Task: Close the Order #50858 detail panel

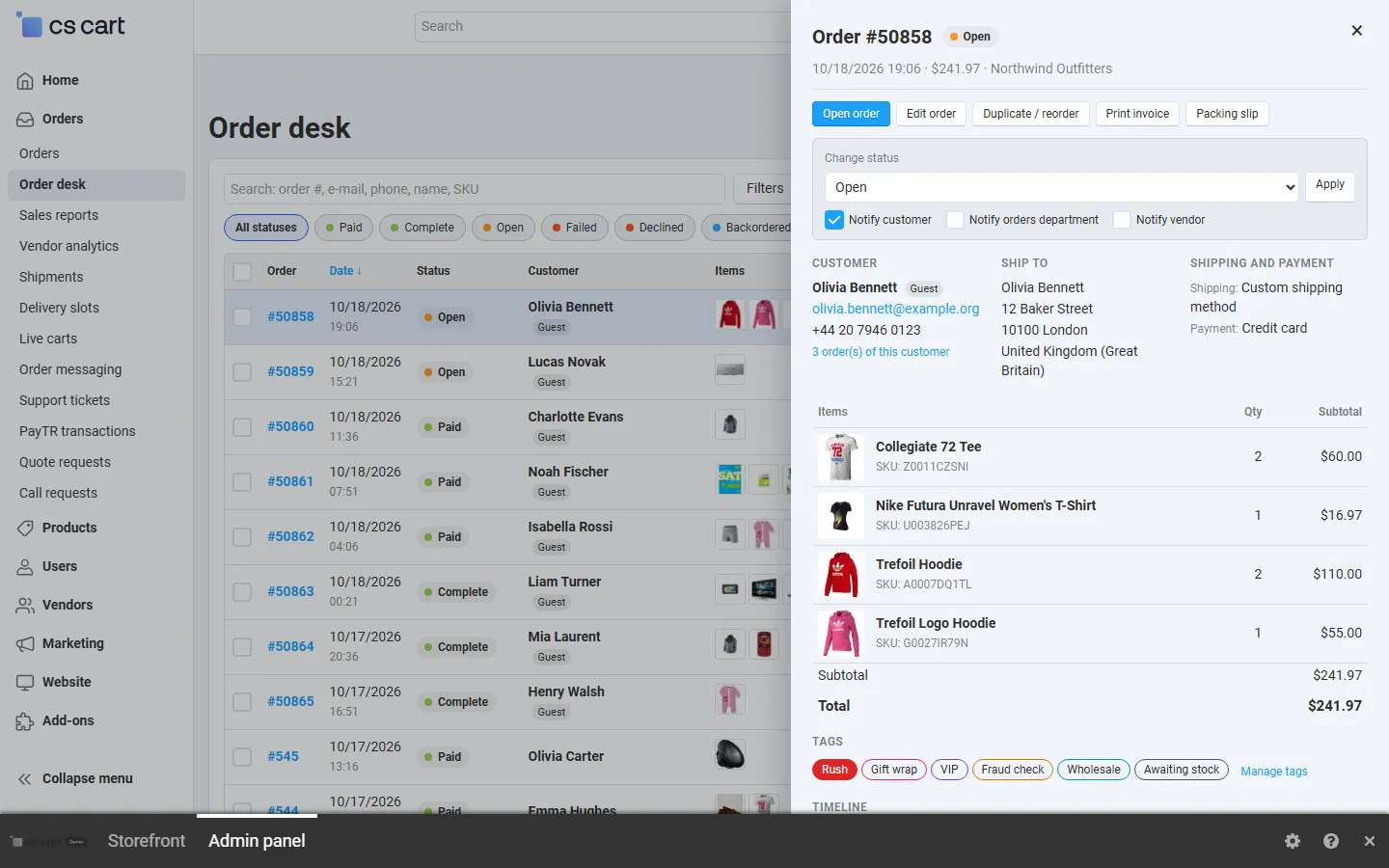Action: coord(1356,31)
